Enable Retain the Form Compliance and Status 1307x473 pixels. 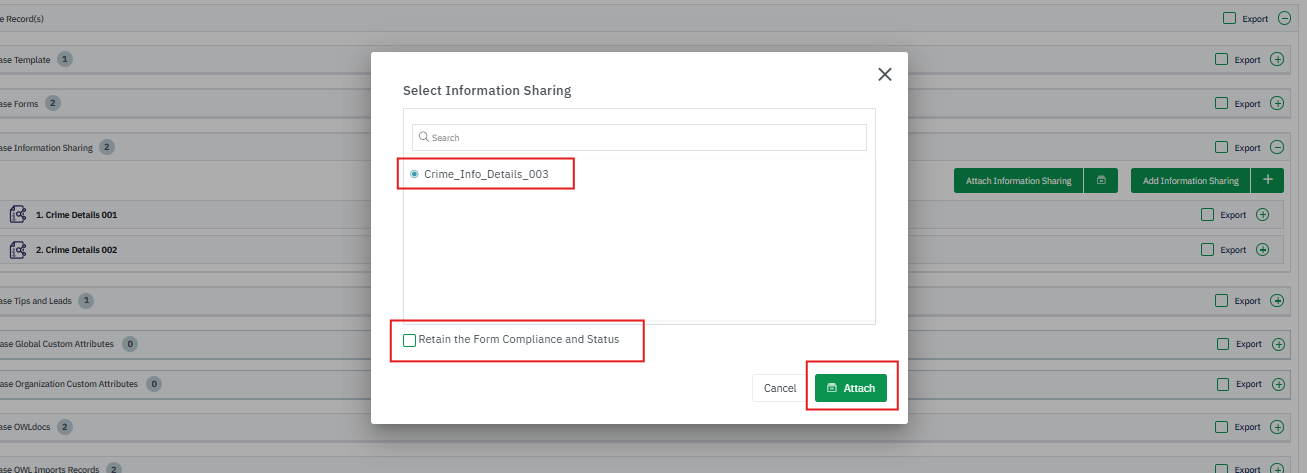pos(410,340)
